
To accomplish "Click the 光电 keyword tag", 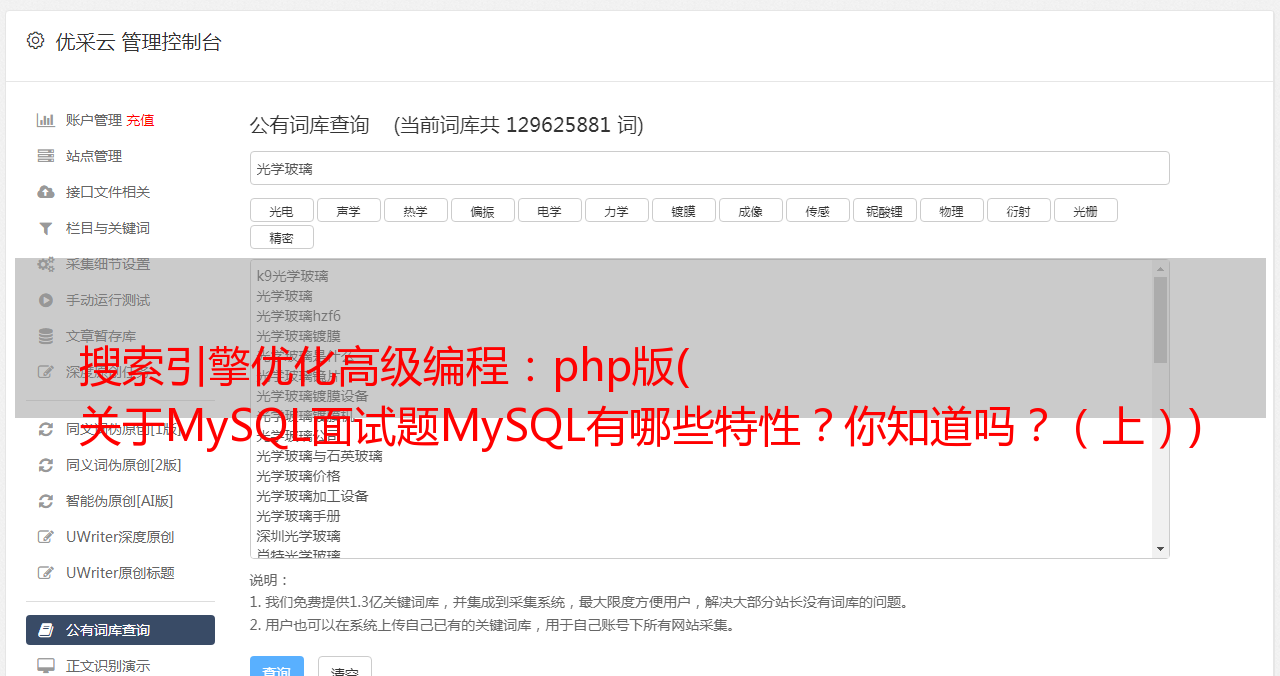I will point(281,211).
